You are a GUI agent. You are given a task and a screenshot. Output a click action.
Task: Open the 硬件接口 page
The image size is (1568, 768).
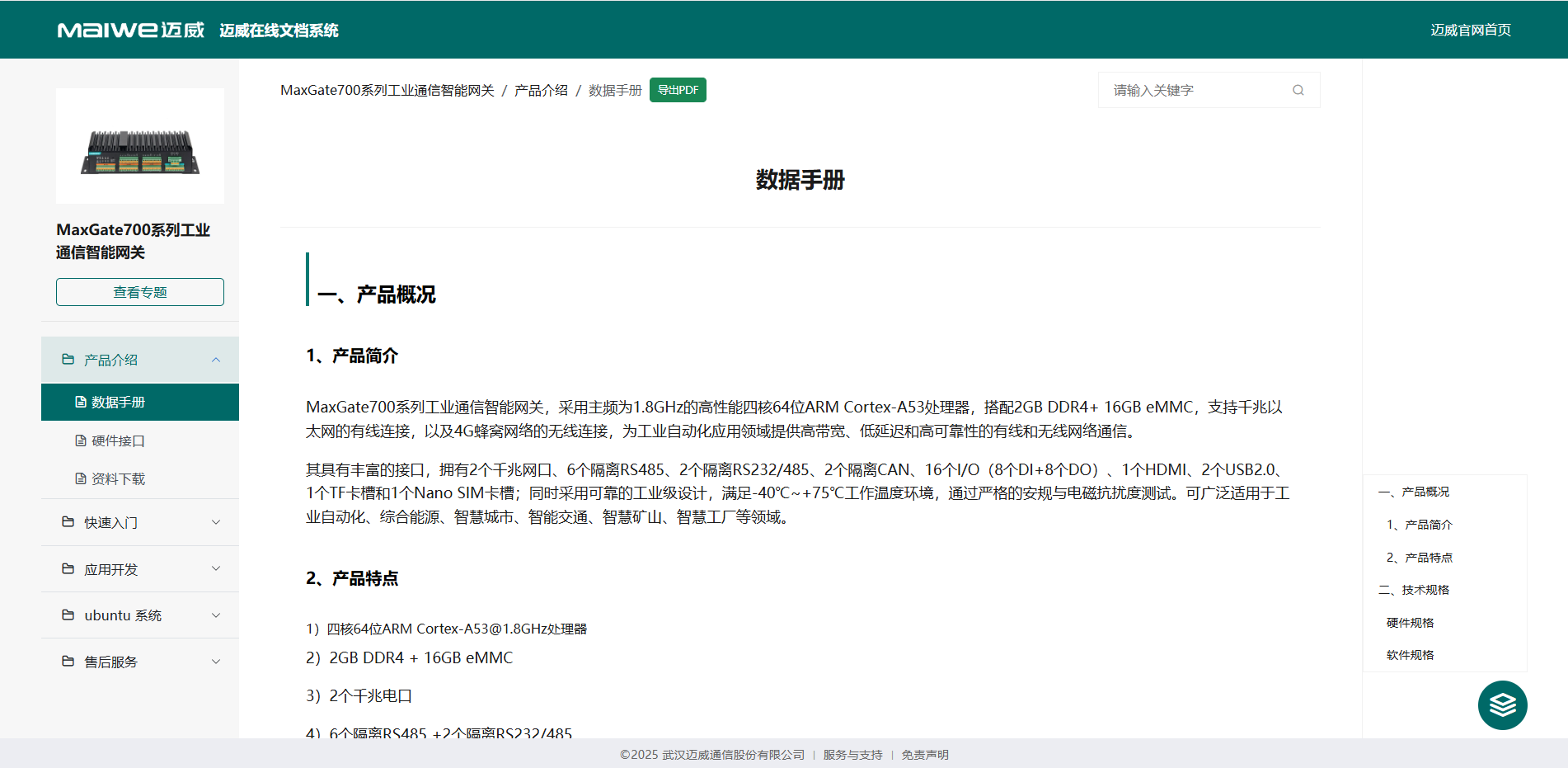coord(140,441)
